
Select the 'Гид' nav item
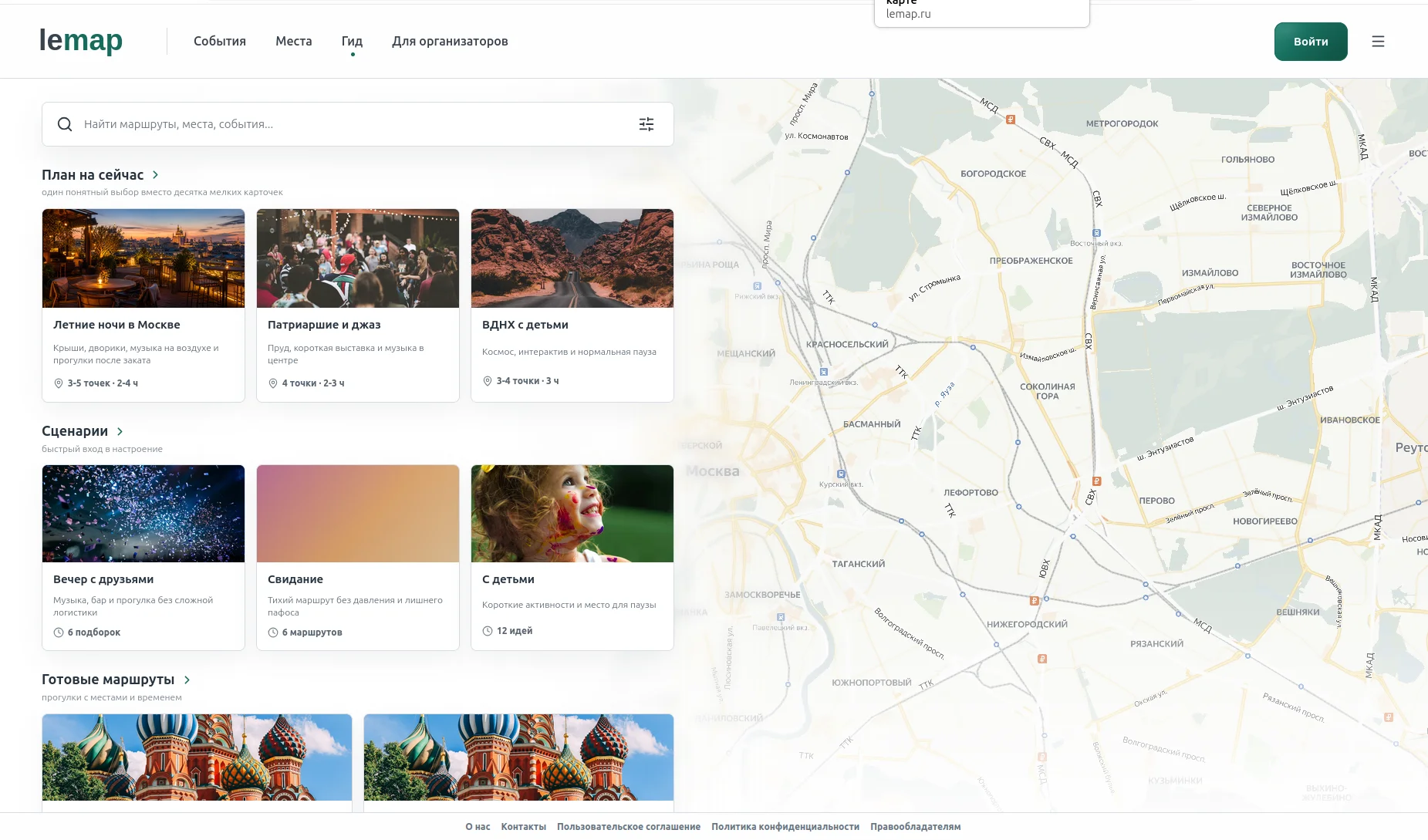[352, 42]
